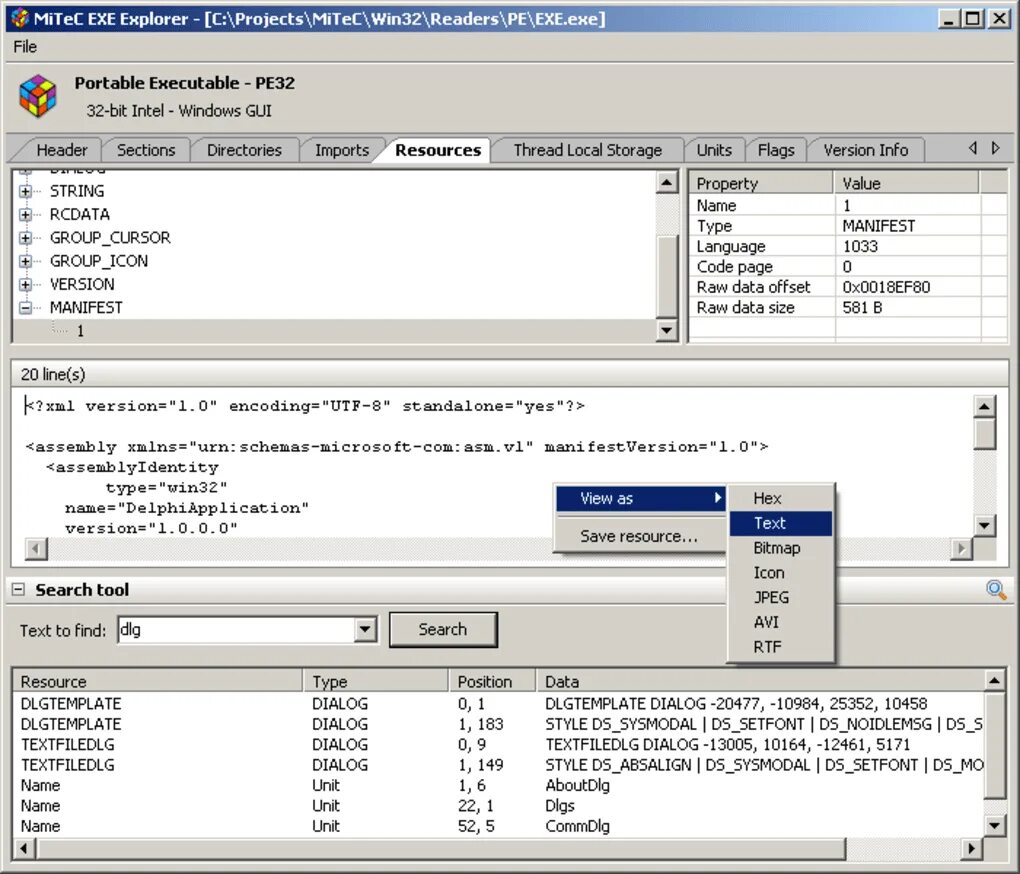Click the search results horizontal scrollbar thumb

(442, 849)
